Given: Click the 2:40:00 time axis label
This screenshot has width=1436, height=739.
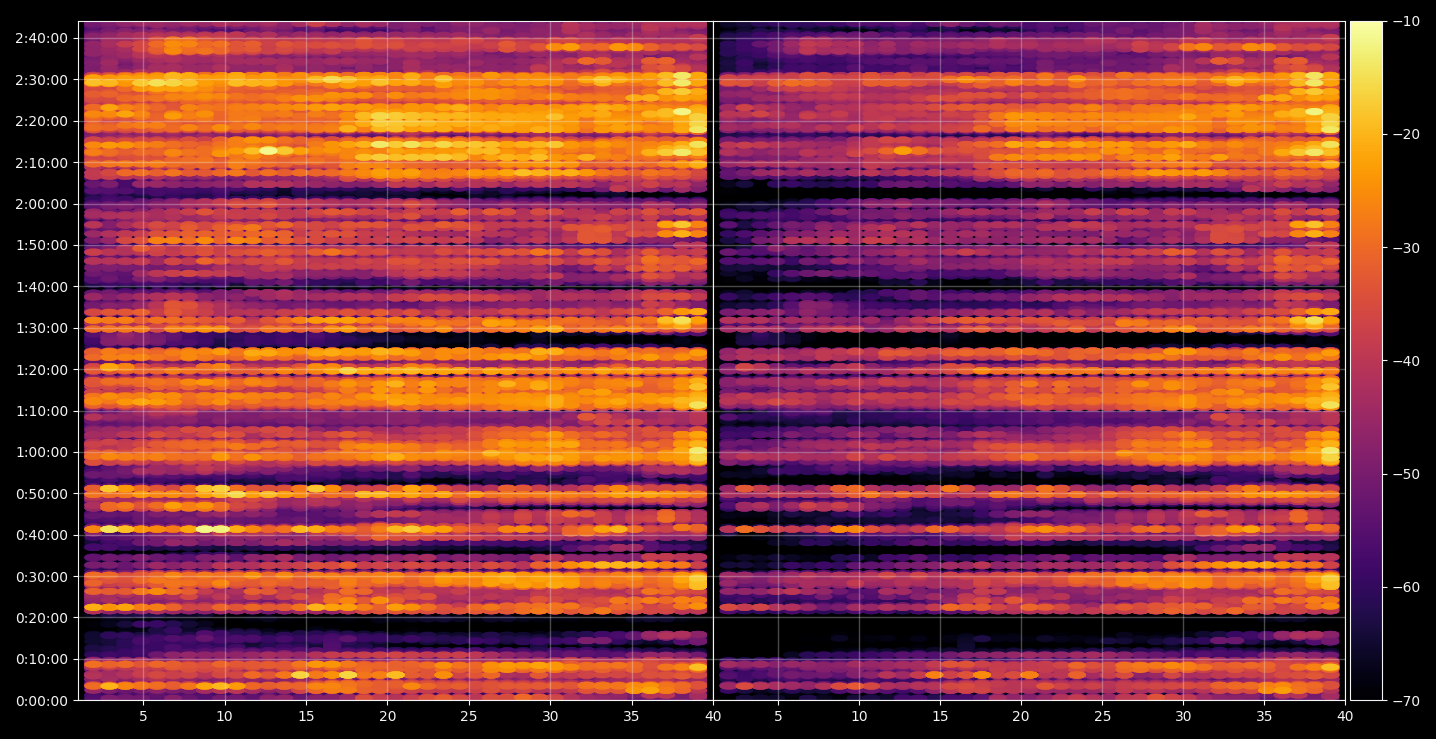Looking at the screenshot, I should [43, 38].
